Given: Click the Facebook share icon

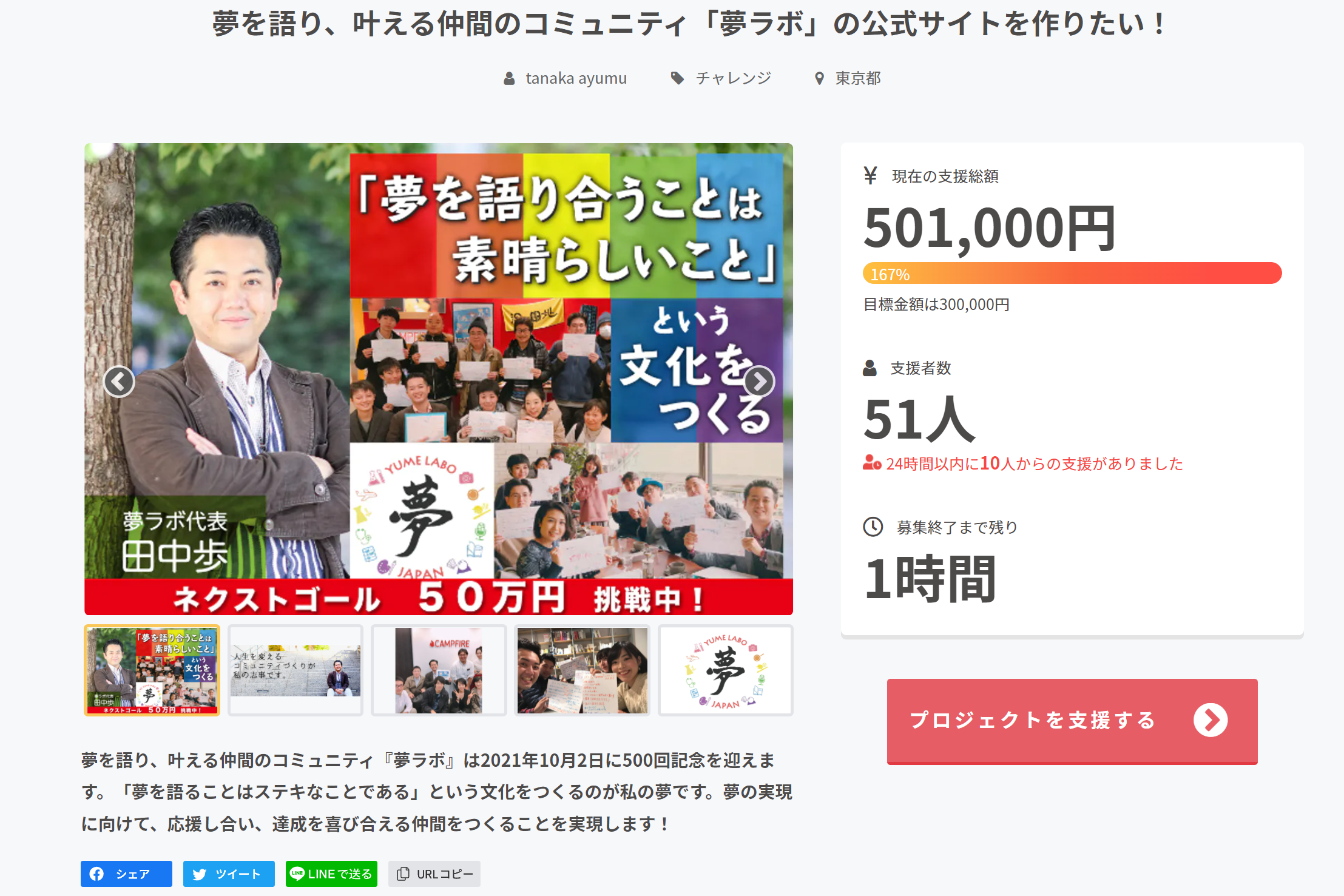Looking at the screenshot, I should click(x=96, y=874).
